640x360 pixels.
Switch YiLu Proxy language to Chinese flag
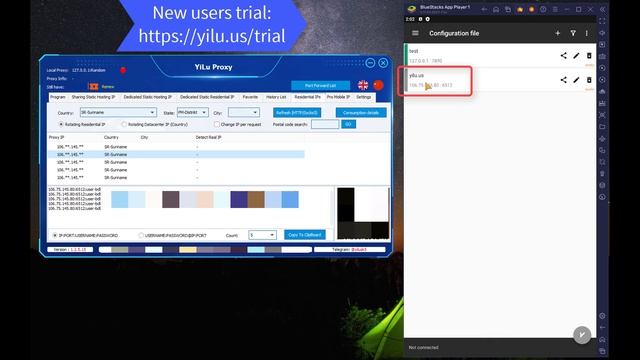378,85
